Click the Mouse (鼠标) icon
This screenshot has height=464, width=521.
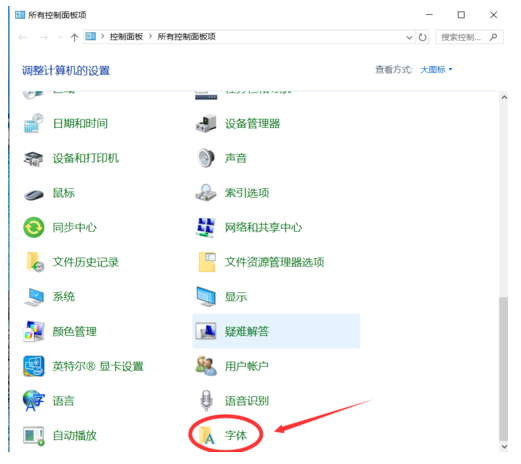[x=34, y=194]
